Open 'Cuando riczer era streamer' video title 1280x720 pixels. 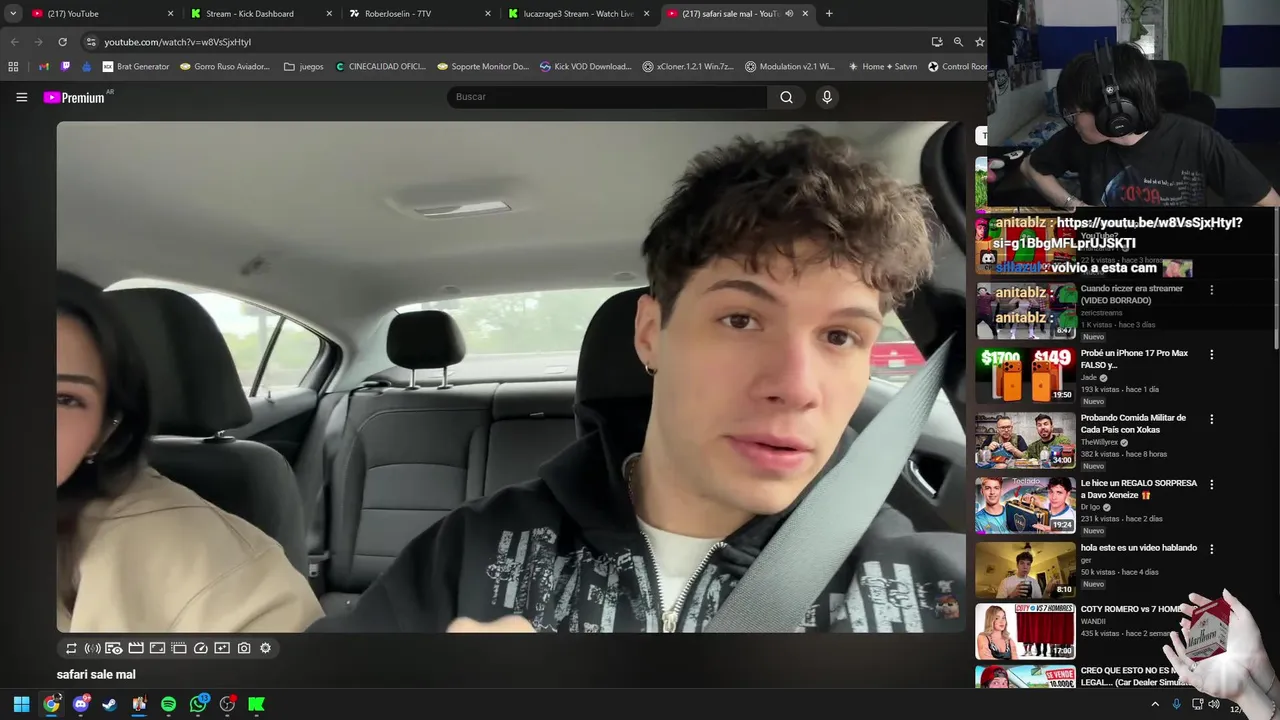click(1131, 294)
